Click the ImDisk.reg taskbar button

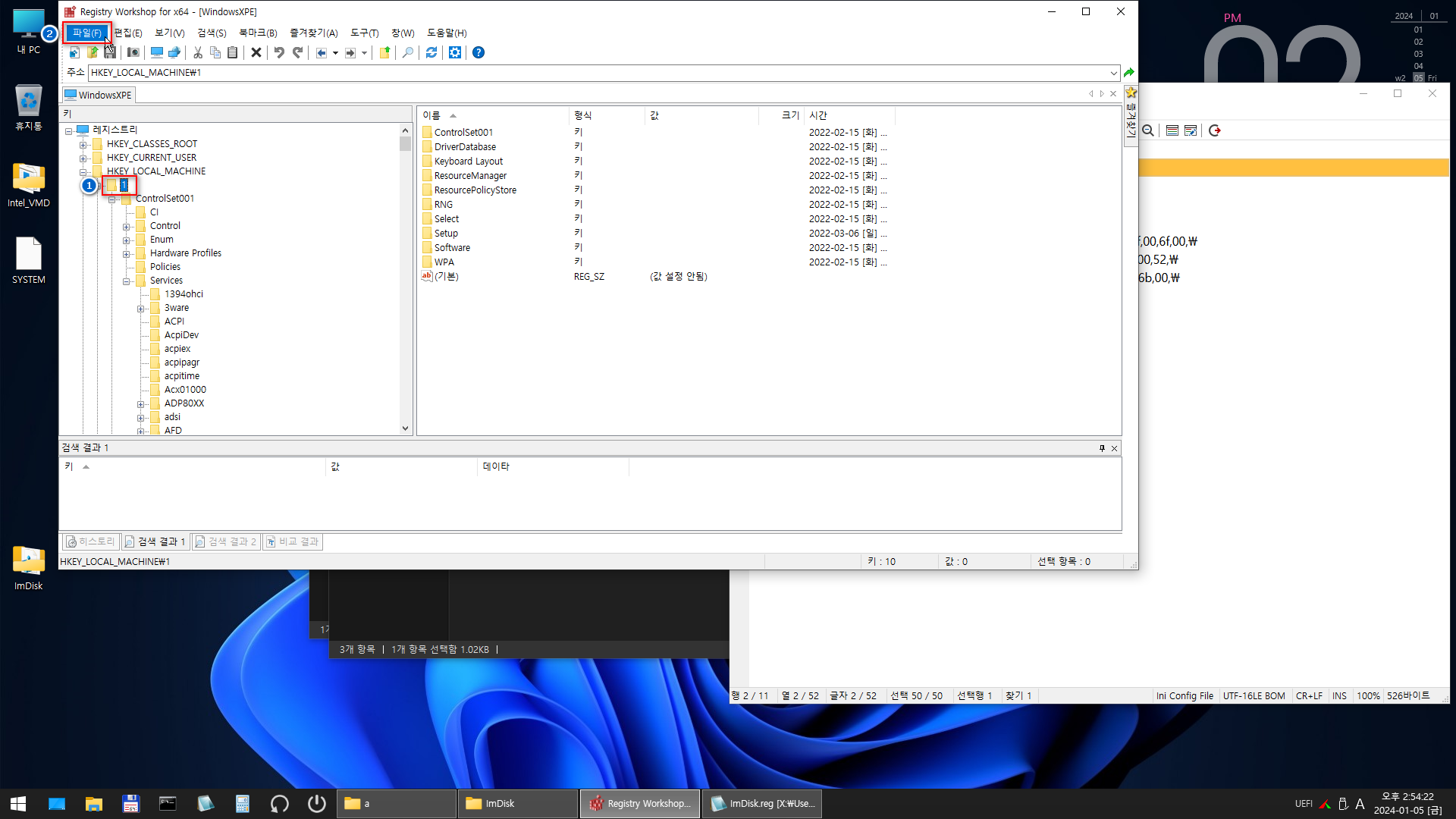tap(762, 803)
